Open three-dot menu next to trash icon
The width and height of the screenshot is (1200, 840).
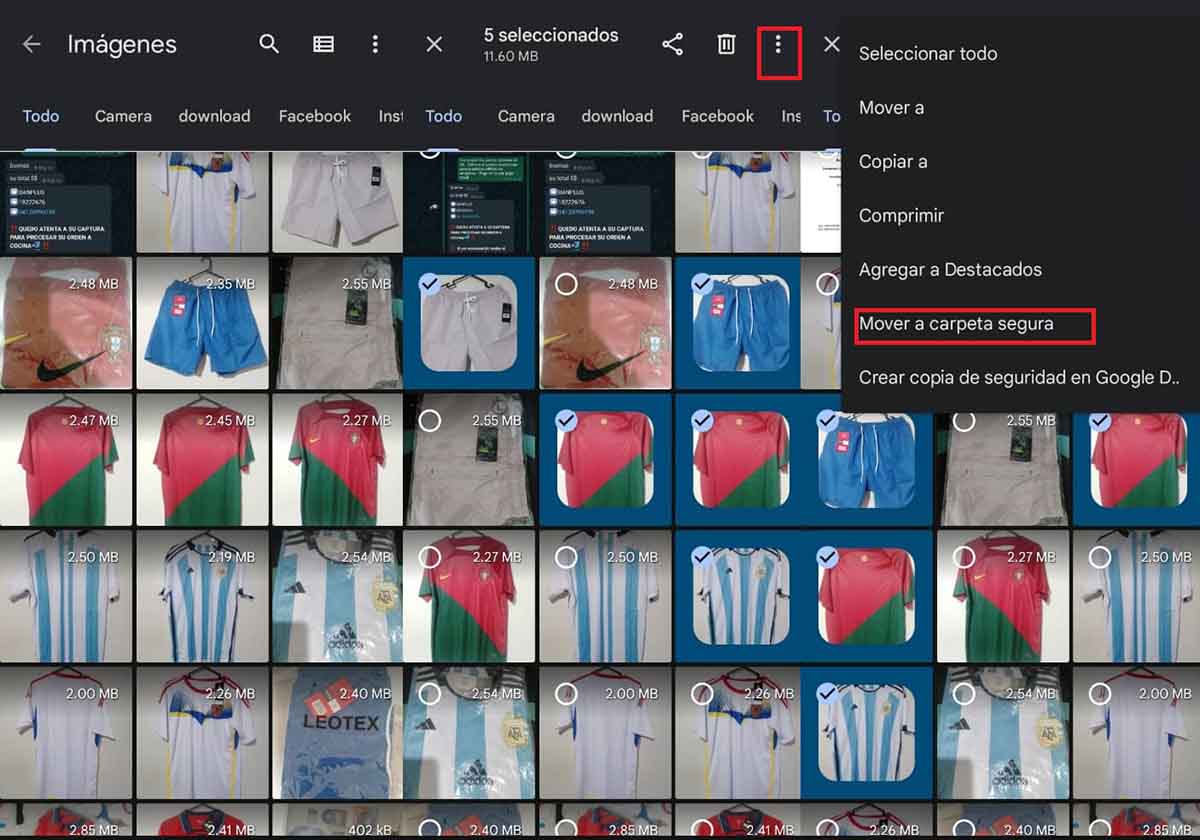pyautogui.click(x=778, y=44)
